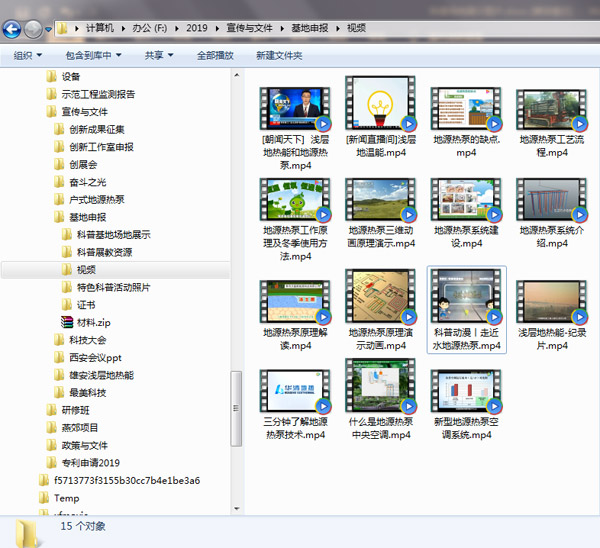This screenshot has height=548, width=600.
Task: Select the 科普基地场地展示 folder in tree
Action: pos(113,234)
